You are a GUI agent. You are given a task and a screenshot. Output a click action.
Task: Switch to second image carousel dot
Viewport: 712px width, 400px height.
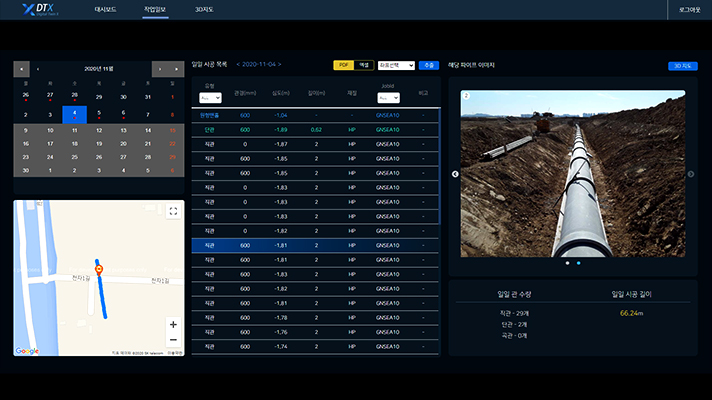[x=578, y=263]
